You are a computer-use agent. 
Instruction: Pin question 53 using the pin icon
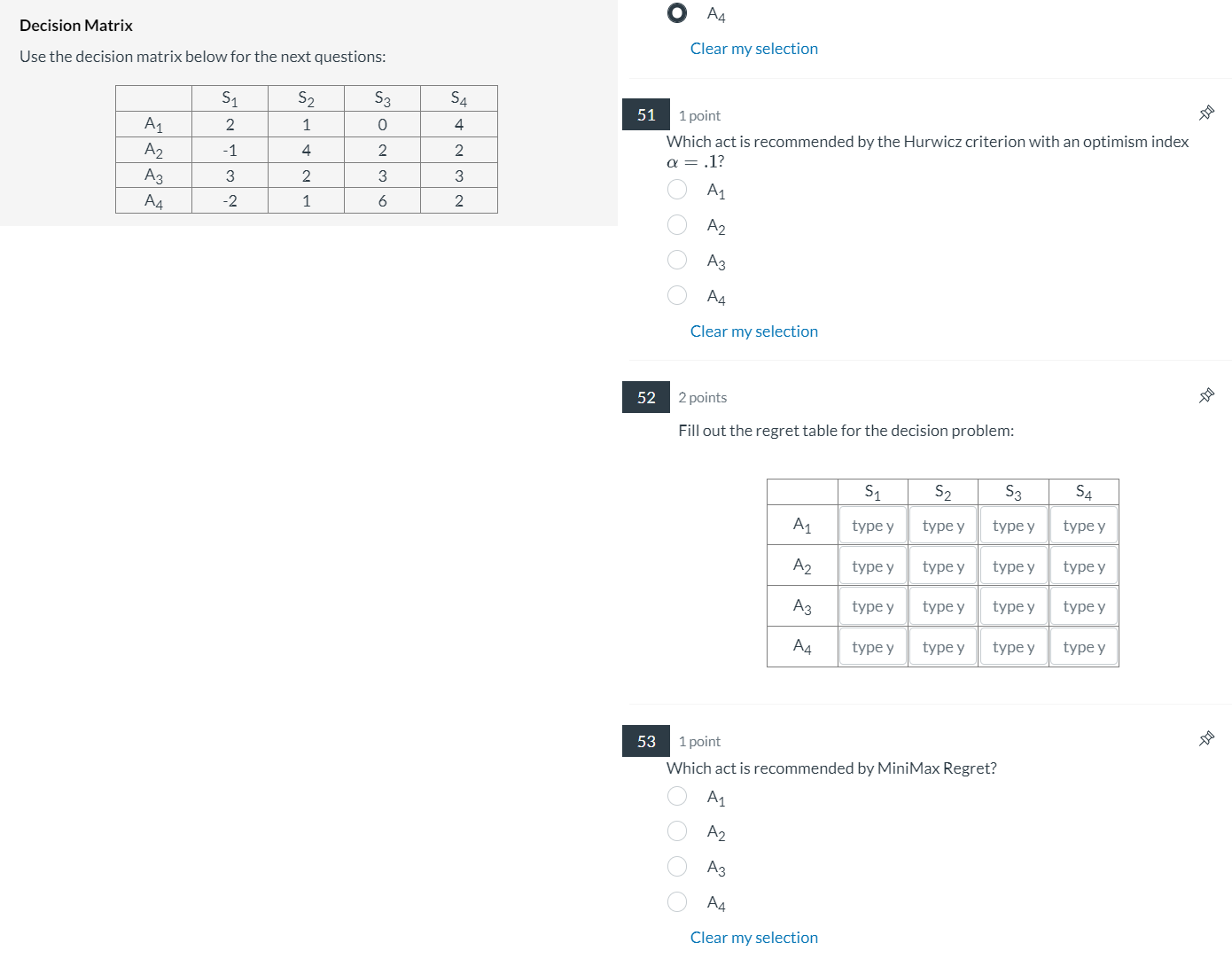[1206, 737]
